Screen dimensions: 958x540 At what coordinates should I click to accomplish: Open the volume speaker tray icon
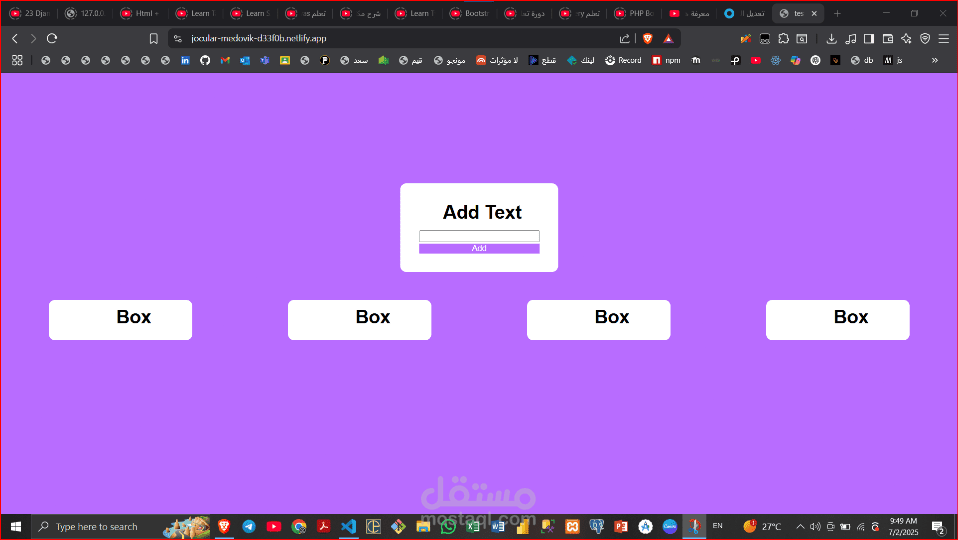coord(815,527)
